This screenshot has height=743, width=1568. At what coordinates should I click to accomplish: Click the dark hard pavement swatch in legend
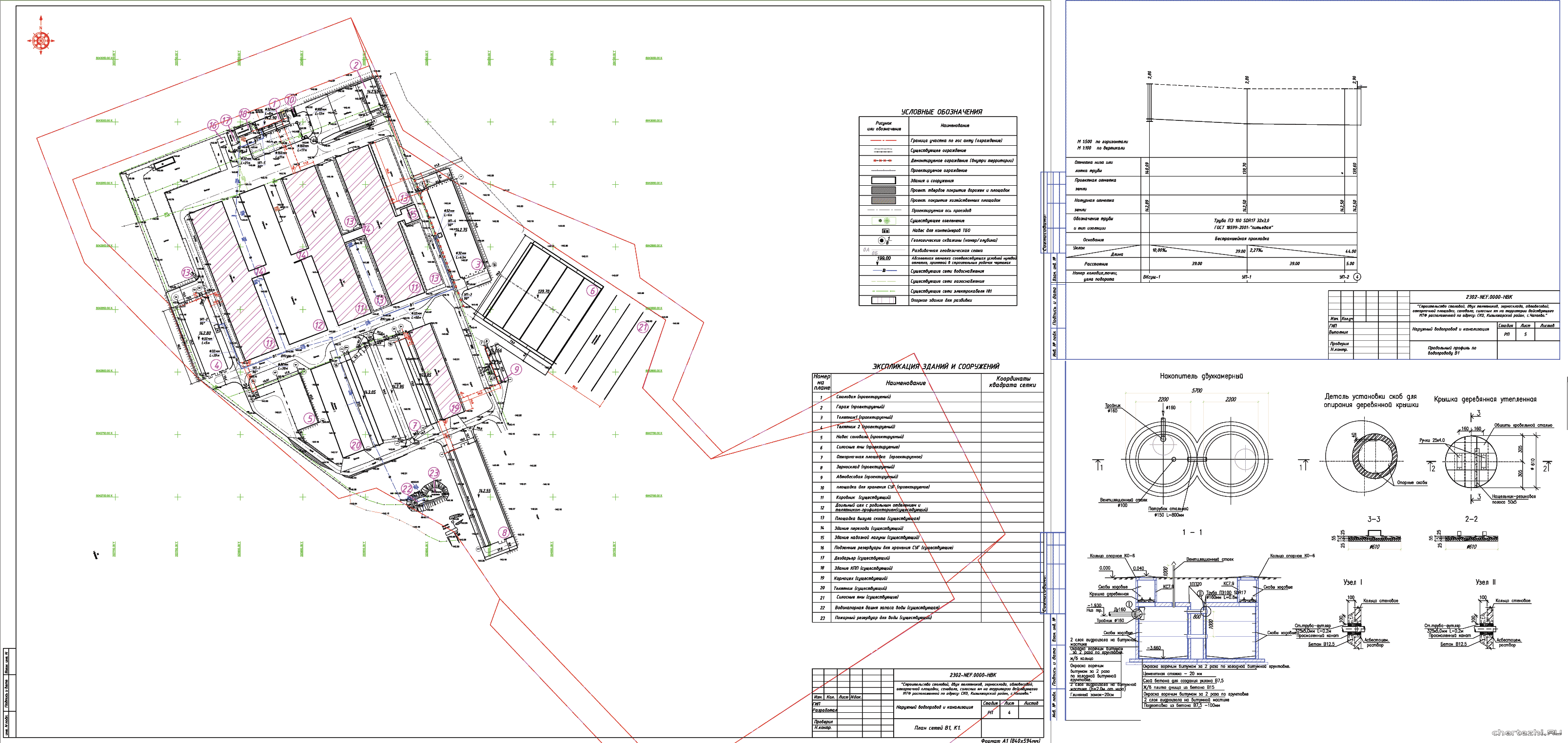click(x=883, y=191)
